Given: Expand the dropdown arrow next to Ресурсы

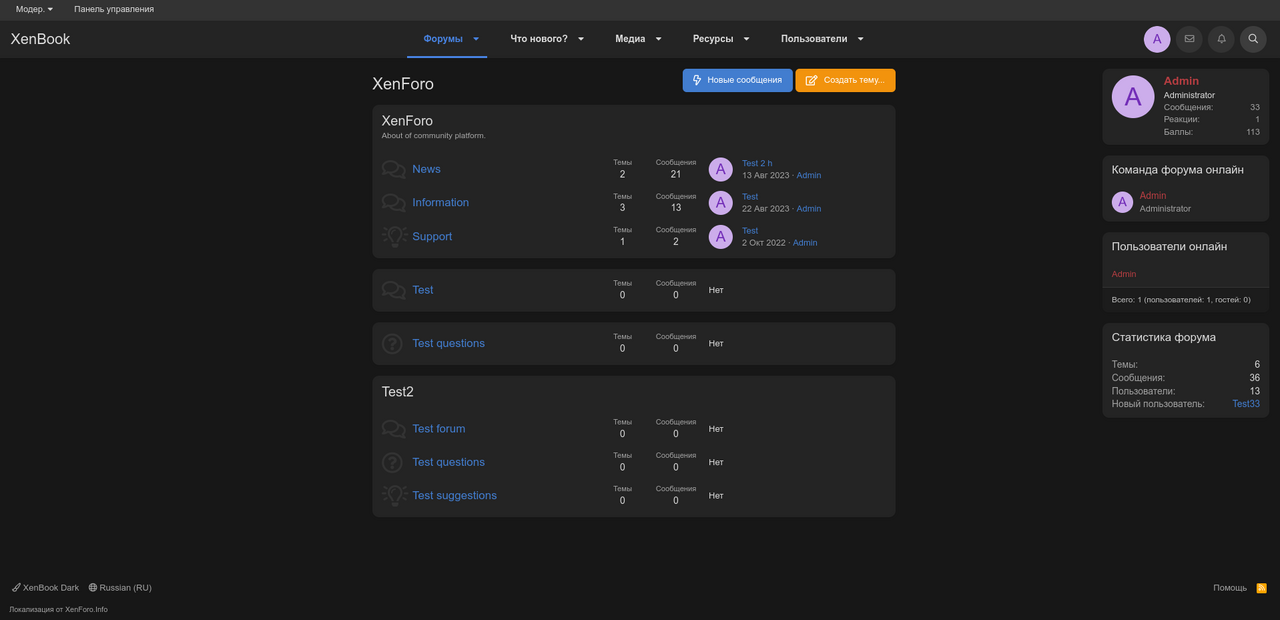Looking at the screenshot, I should 746,39.
